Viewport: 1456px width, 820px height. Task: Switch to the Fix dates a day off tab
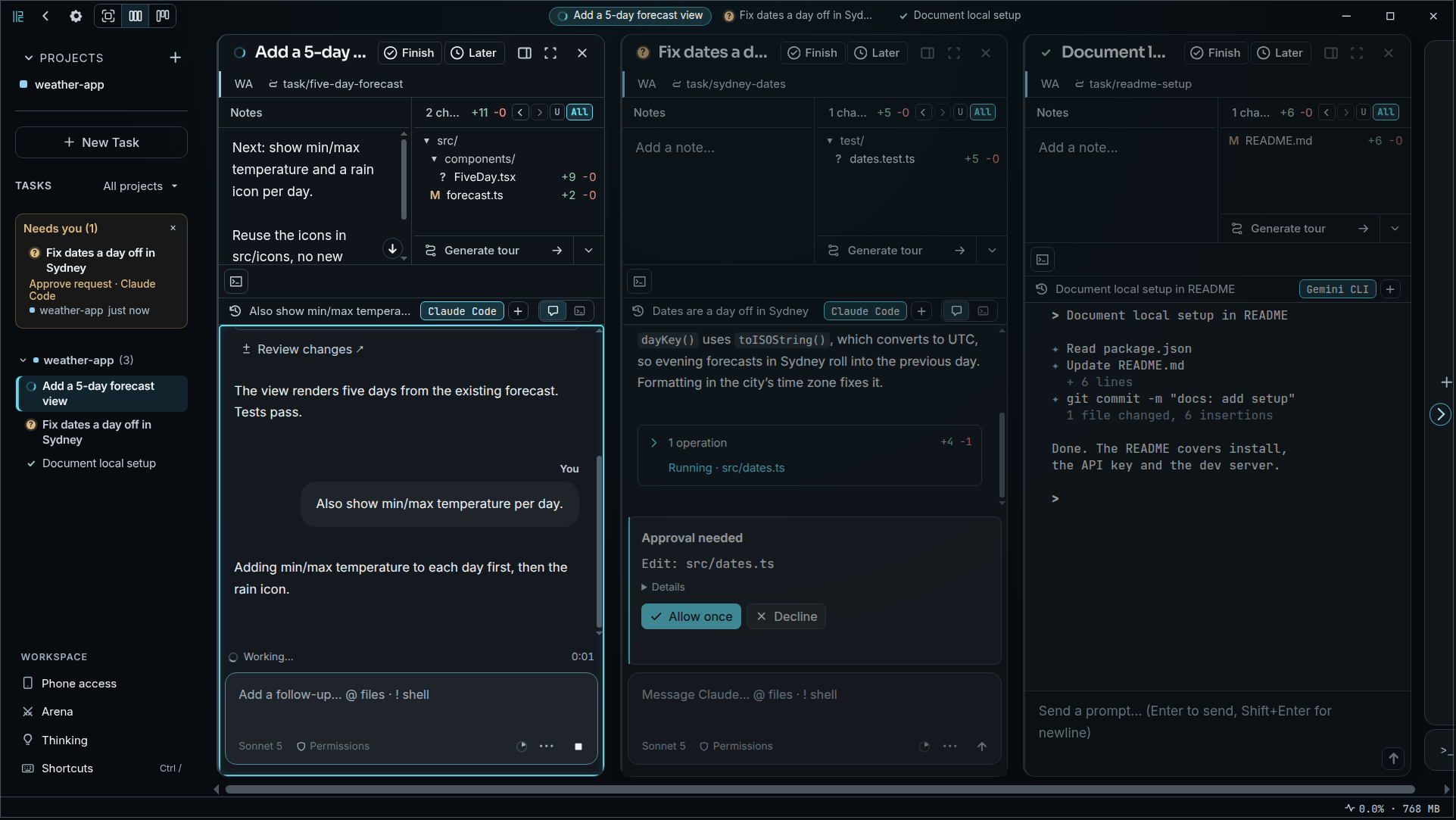tap(798, 15)
